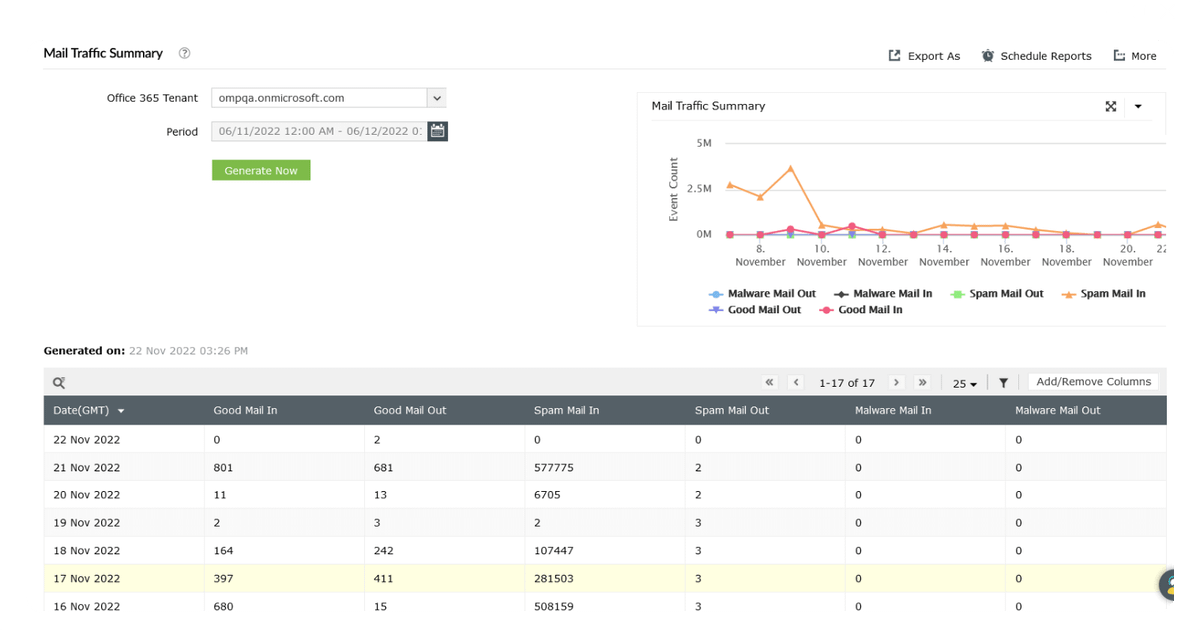Click the help question mark icon
Screen dimensions: 1200x630
[184, 53]
